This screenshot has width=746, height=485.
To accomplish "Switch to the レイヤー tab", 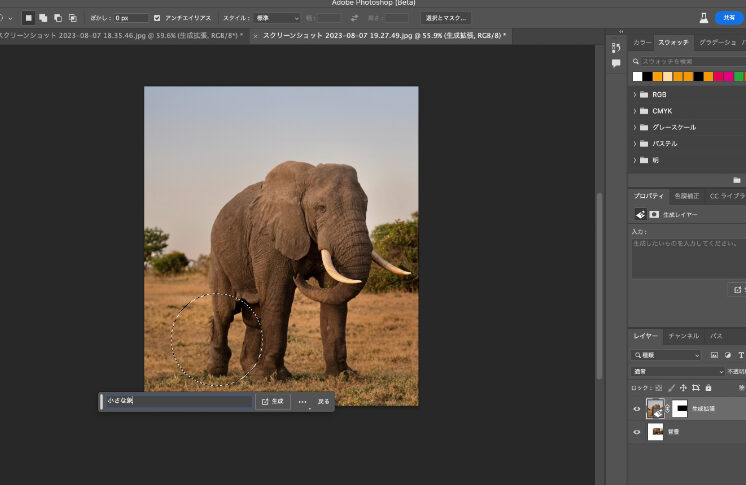I will point(646,336).
